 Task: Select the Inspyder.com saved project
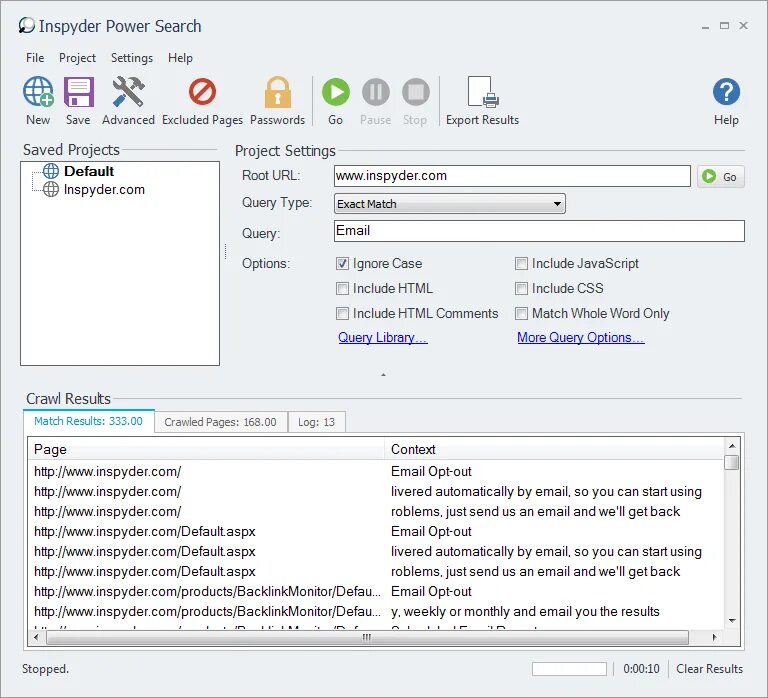(x=104, y=190)
